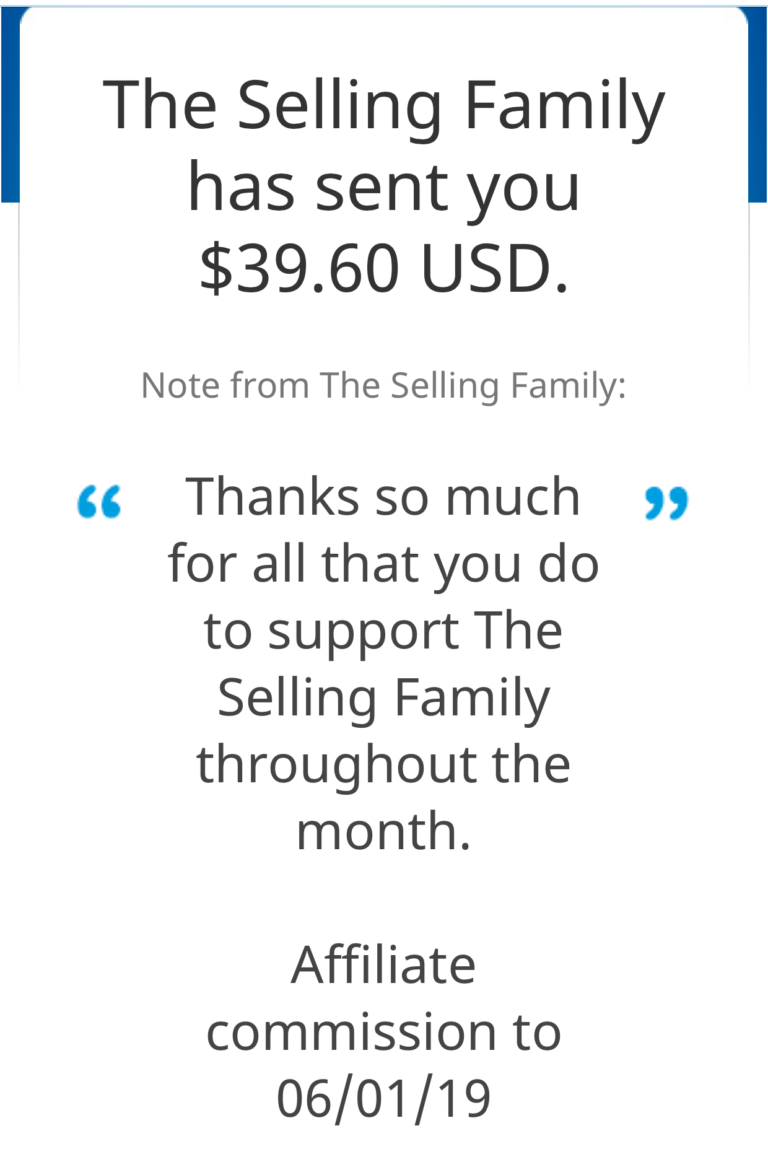The height and width of the screenshot is (1162, 768).
Task: Select "Selling Family" inside the quoted note
Action: click(383, 698)
